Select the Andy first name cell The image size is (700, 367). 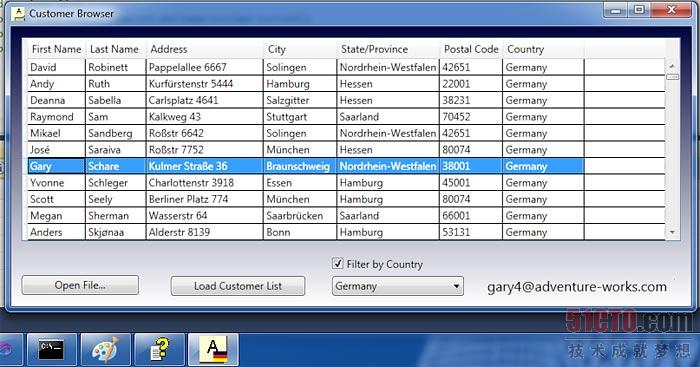point(56,84)
